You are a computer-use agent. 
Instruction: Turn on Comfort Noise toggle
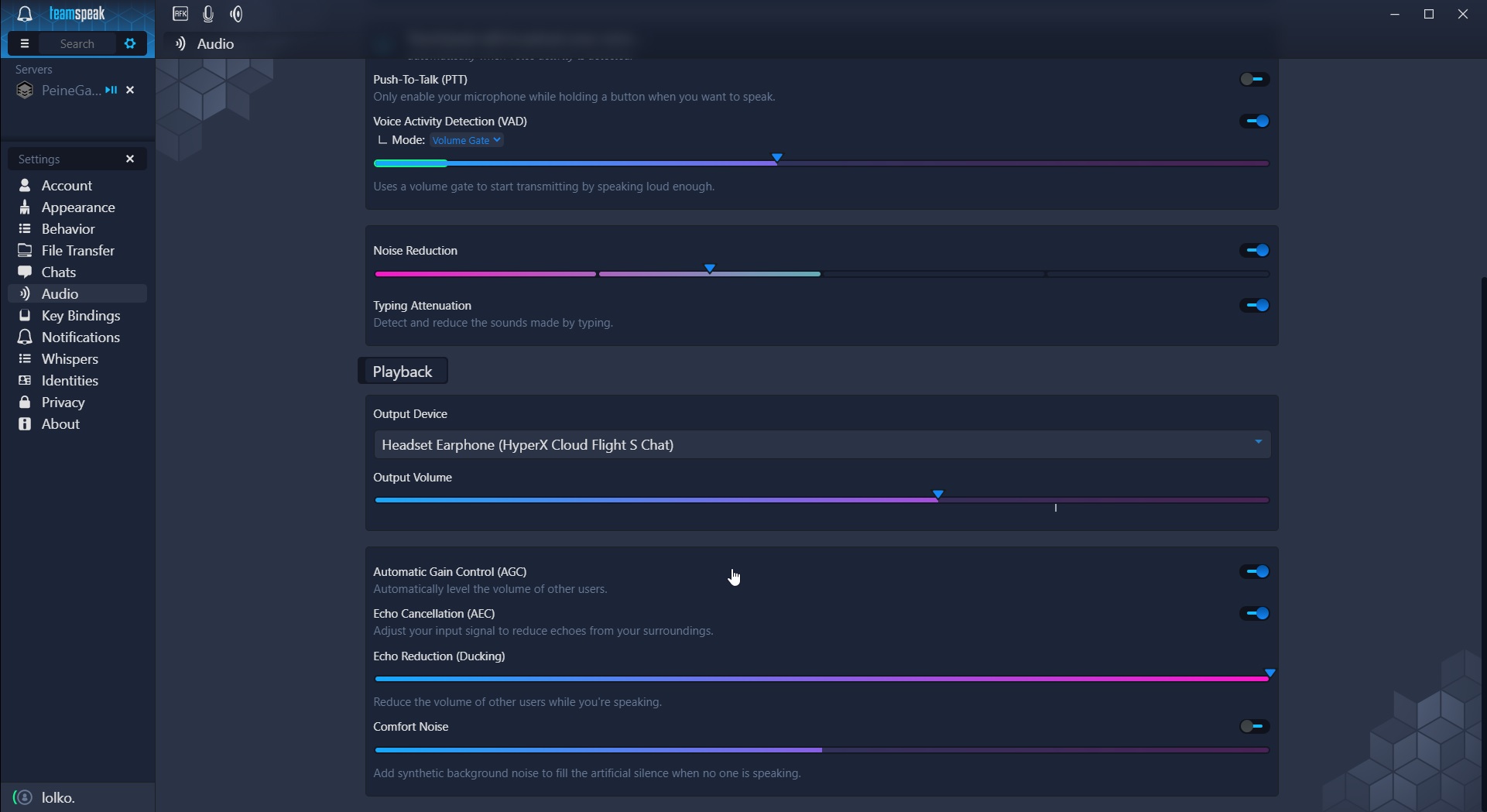(x=1254, y=726)
